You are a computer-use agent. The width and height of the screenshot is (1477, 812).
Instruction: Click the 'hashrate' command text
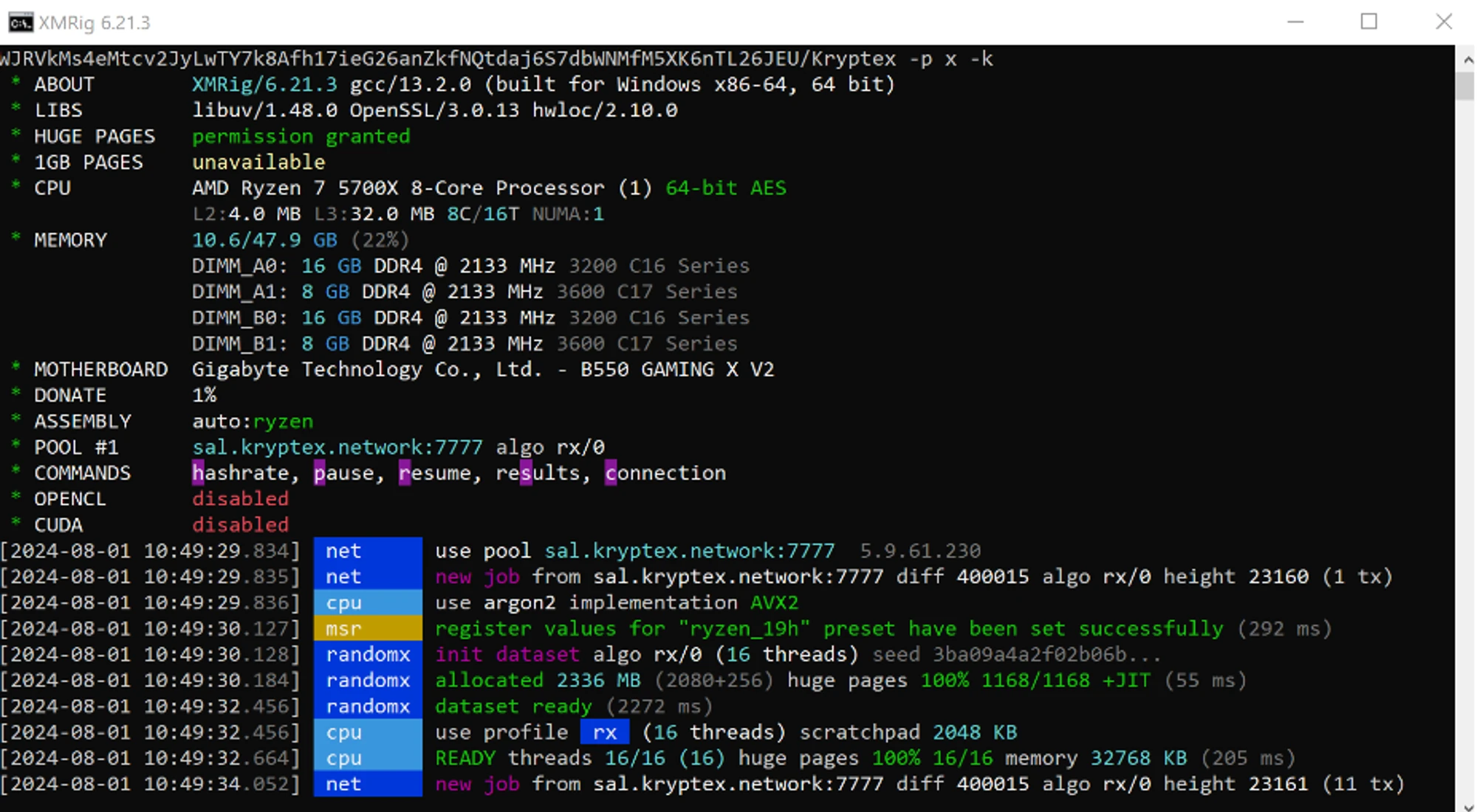(x=241, y=473)
